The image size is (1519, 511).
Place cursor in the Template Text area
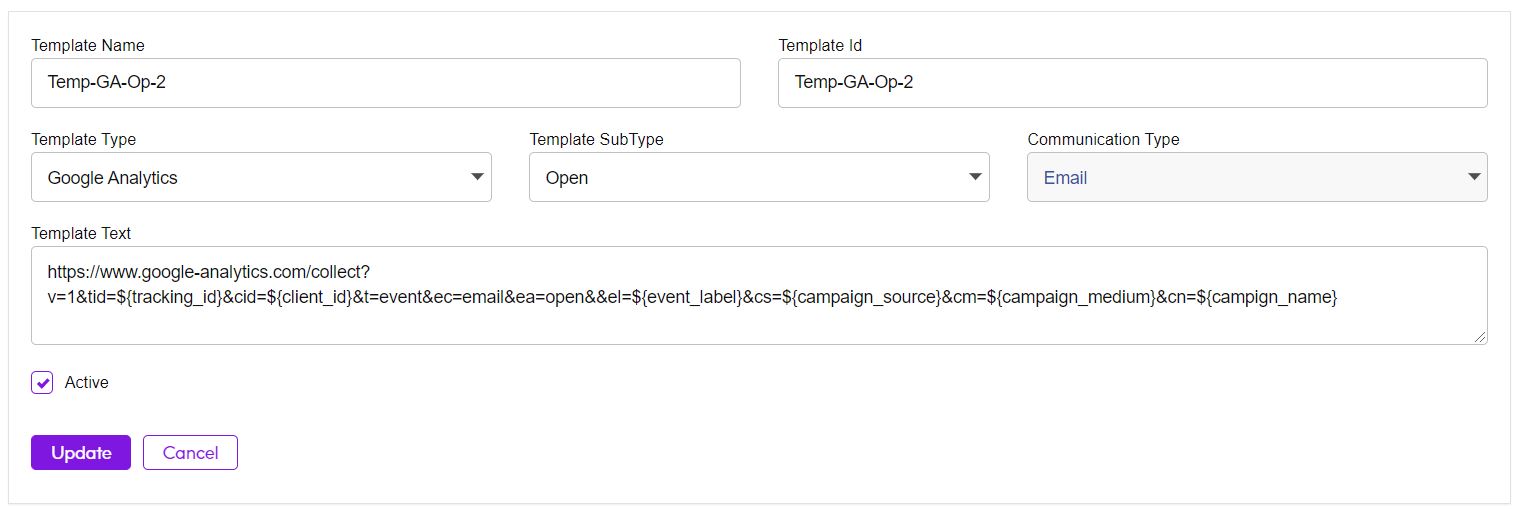tap(759, 296)
